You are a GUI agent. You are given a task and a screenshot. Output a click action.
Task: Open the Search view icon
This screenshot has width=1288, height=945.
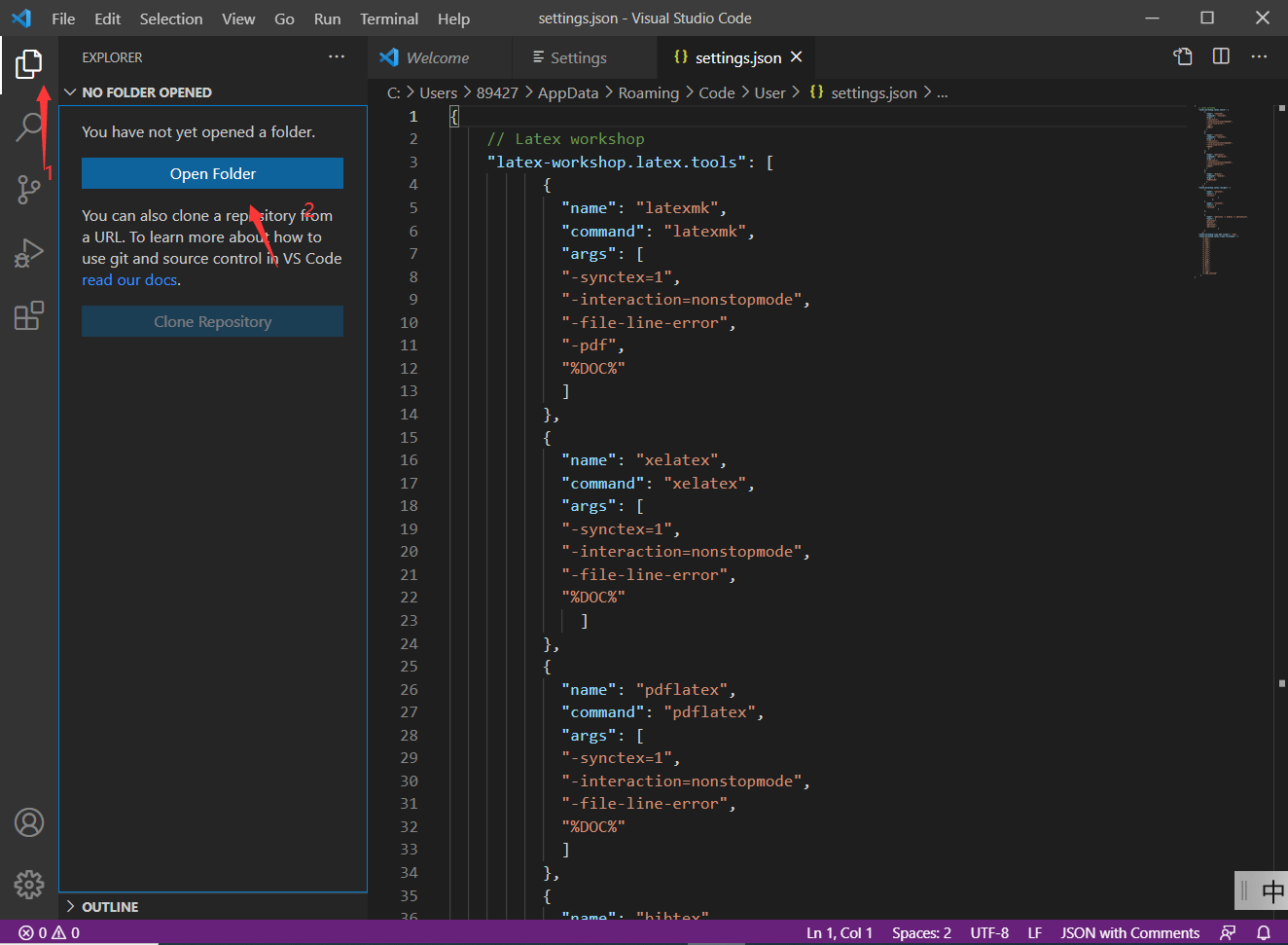click(29, 127)
